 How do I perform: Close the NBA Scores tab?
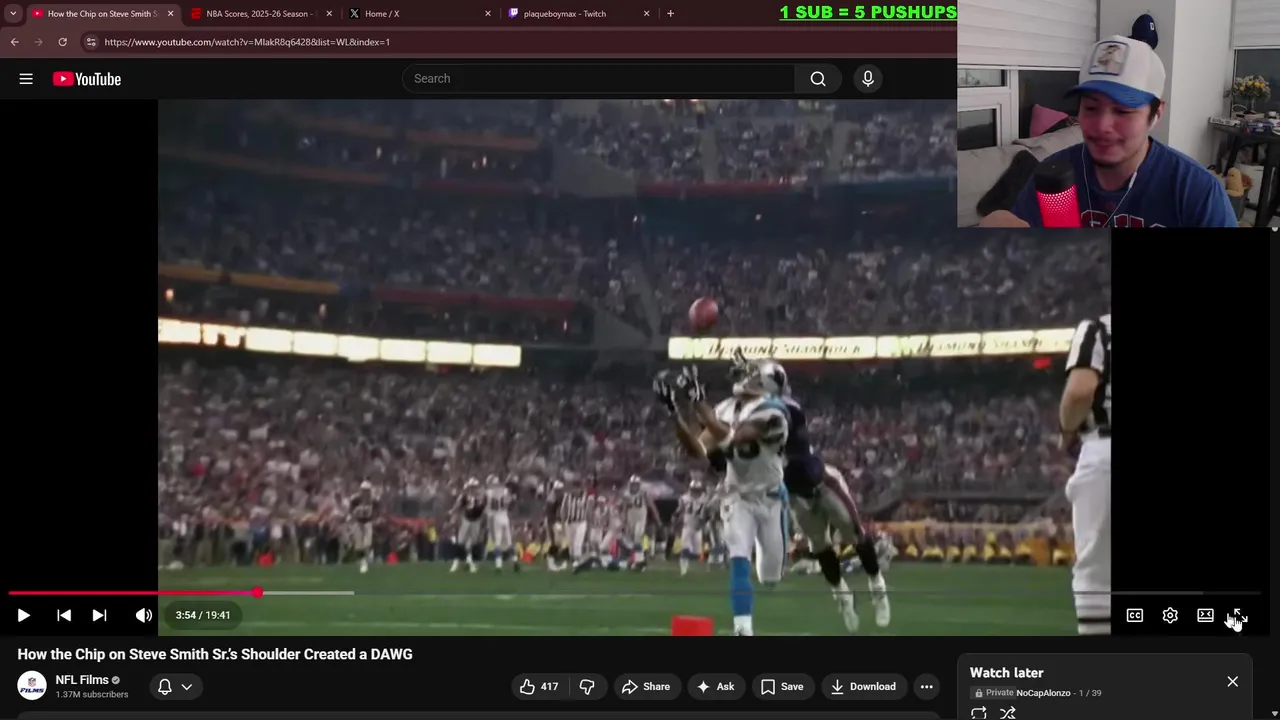click(x=329, y=14)
